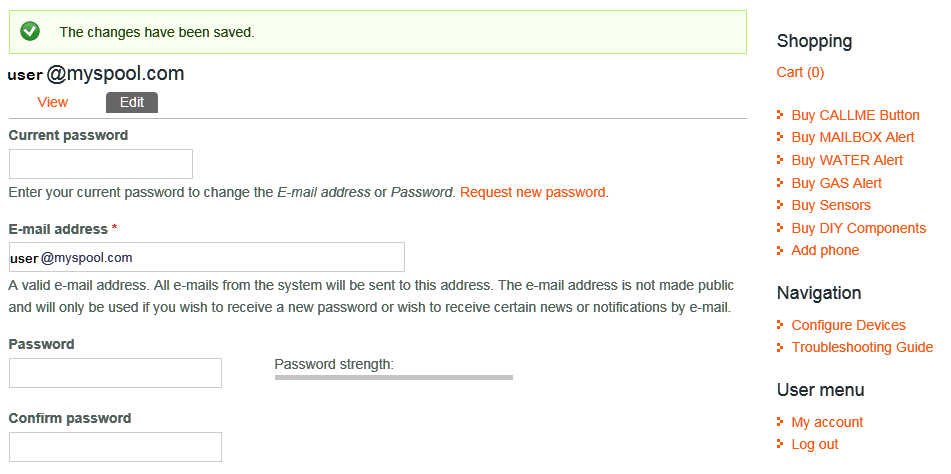Focus the Current password field
The image size is (951, 474).
[100, 164]
